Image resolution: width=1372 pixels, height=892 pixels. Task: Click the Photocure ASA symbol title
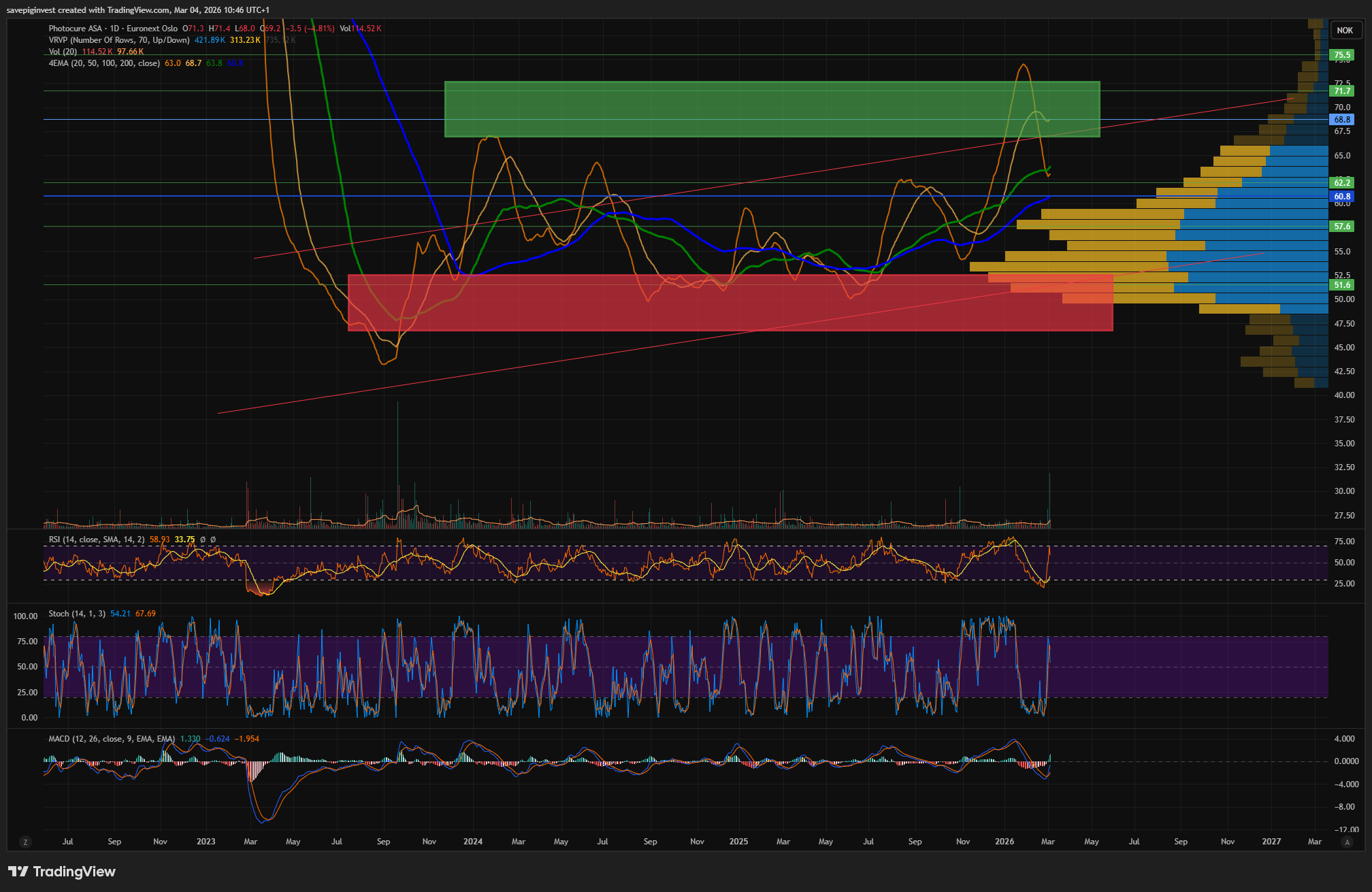(75, 29)
